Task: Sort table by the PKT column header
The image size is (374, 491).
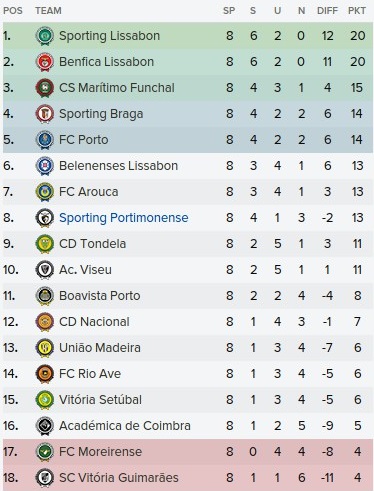Action: point(357,11)
